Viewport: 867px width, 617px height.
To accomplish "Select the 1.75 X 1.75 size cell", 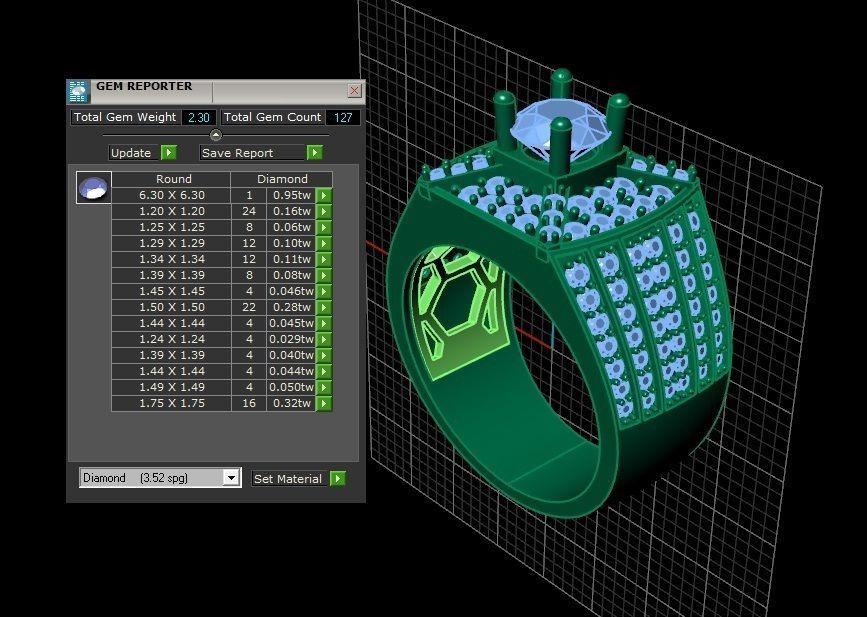I will point(171,404).
